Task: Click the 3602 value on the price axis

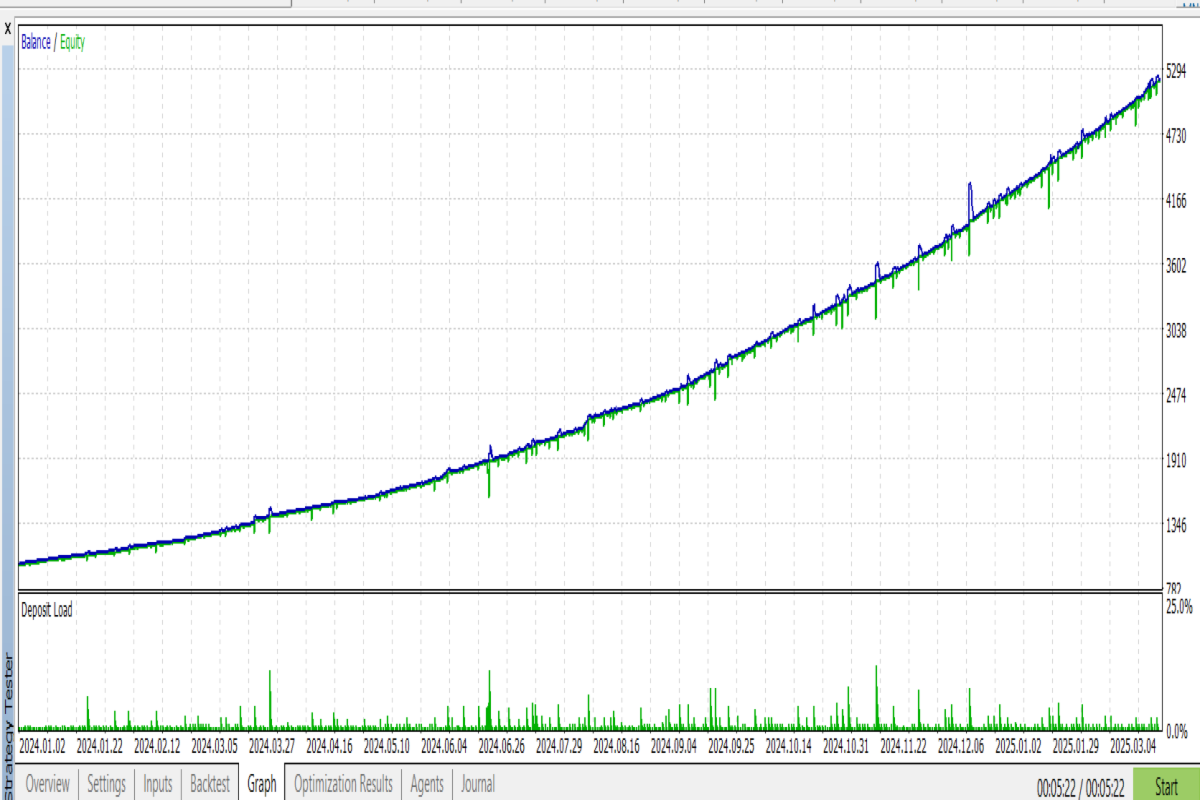Action: (x=1177, y=266)
